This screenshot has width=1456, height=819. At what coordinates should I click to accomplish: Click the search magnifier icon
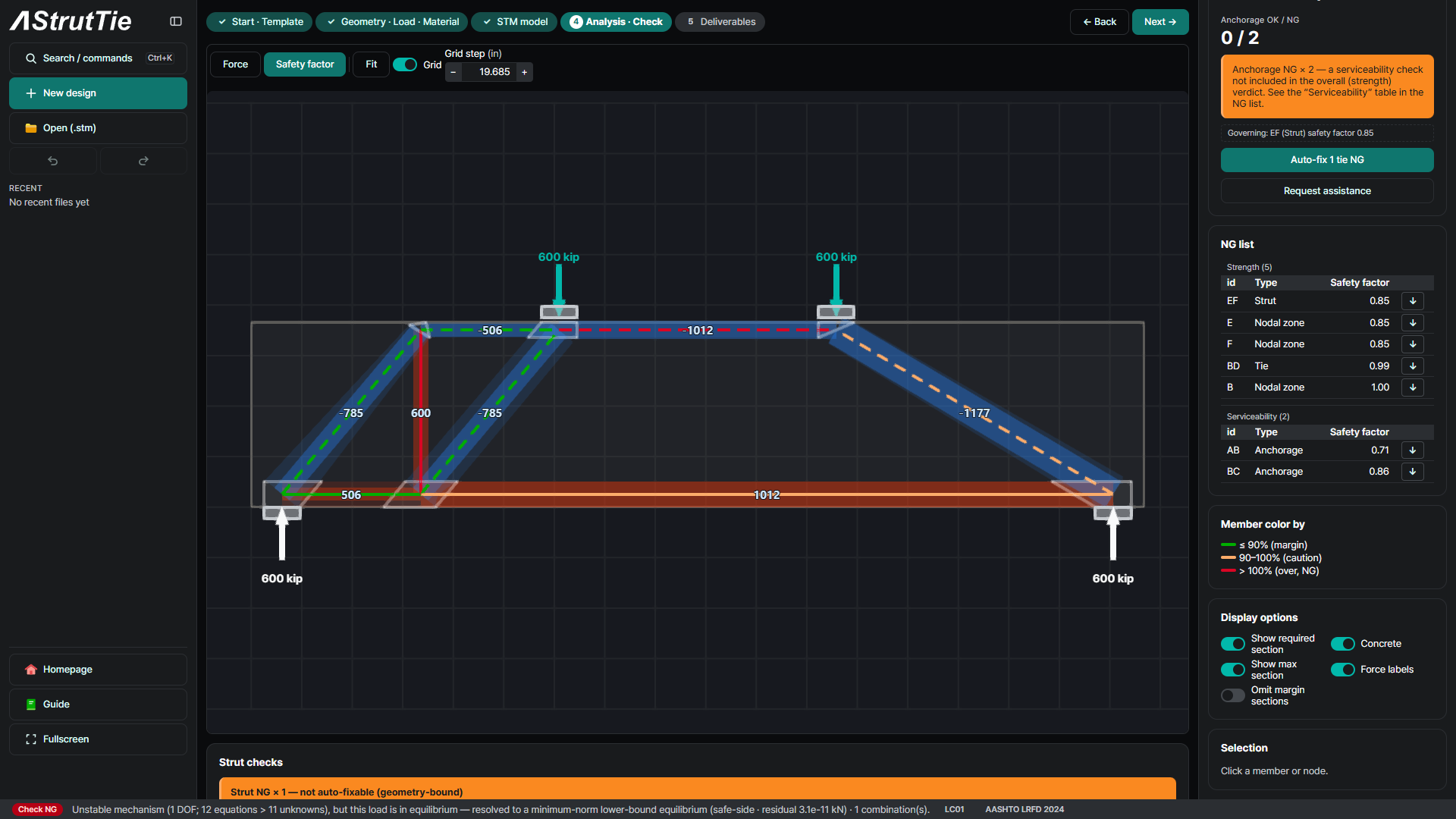tap(31, 58)
